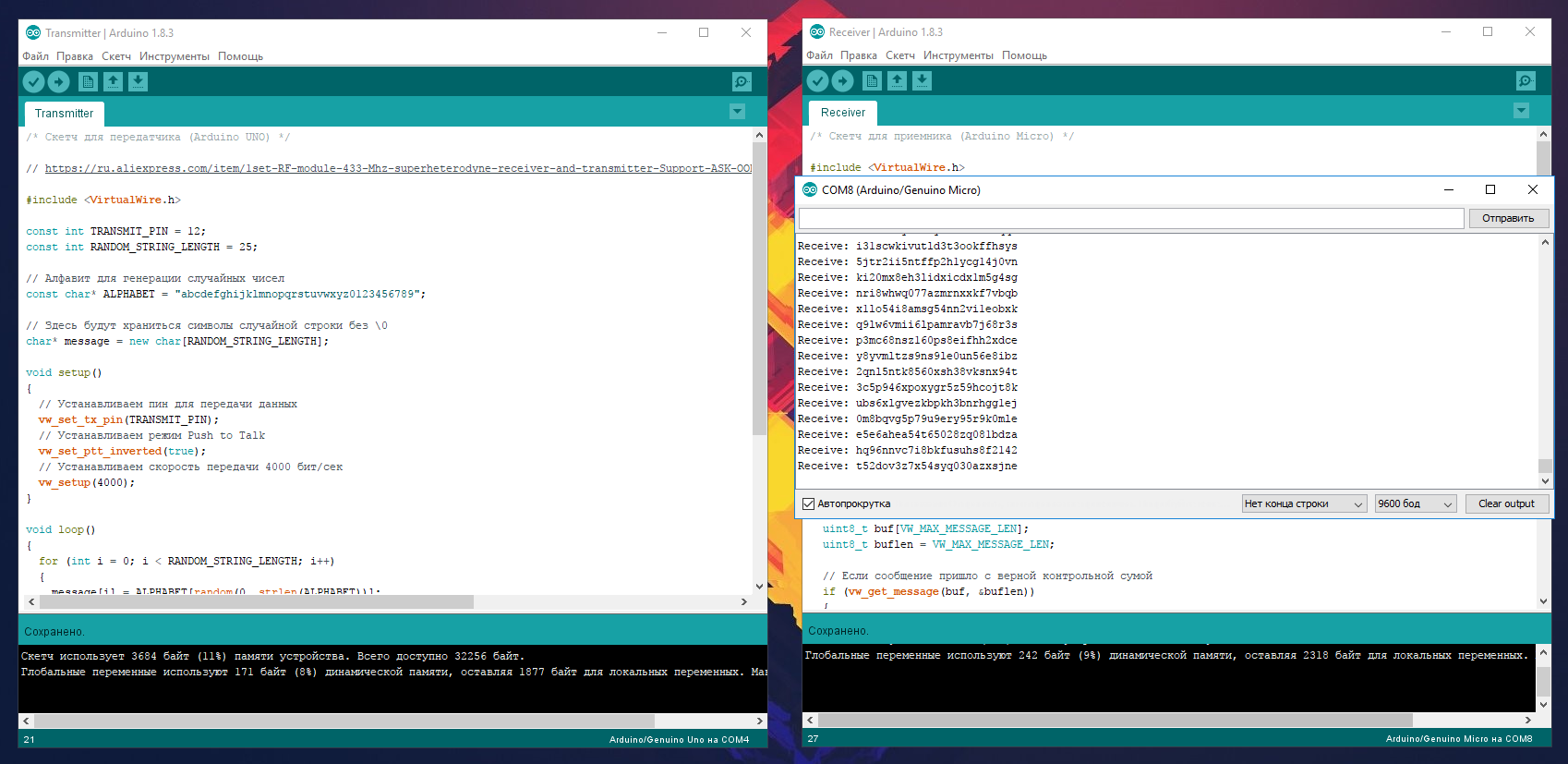This screenshot has width=1568, height=764.
Task: Click 'vw_setup(4000);' code line
Action: [86, 483]
